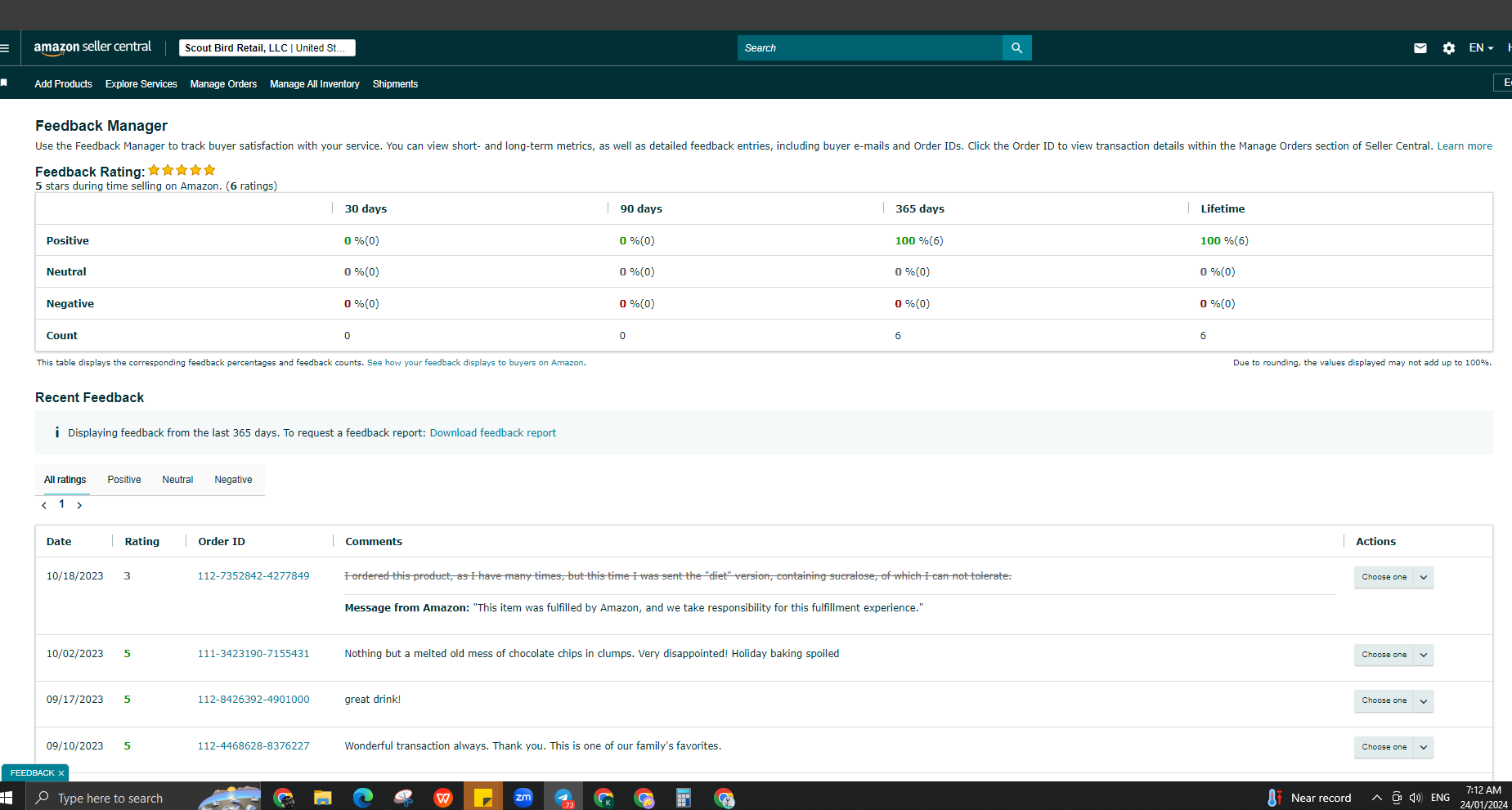
Task: Open link about how feedback displays to buyers
Action: coord(475,363)
